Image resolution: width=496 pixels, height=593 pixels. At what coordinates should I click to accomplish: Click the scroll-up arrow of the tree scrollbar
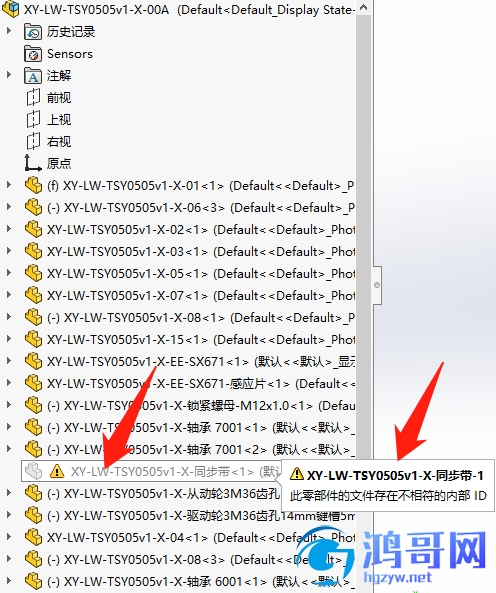pos(363,7)
